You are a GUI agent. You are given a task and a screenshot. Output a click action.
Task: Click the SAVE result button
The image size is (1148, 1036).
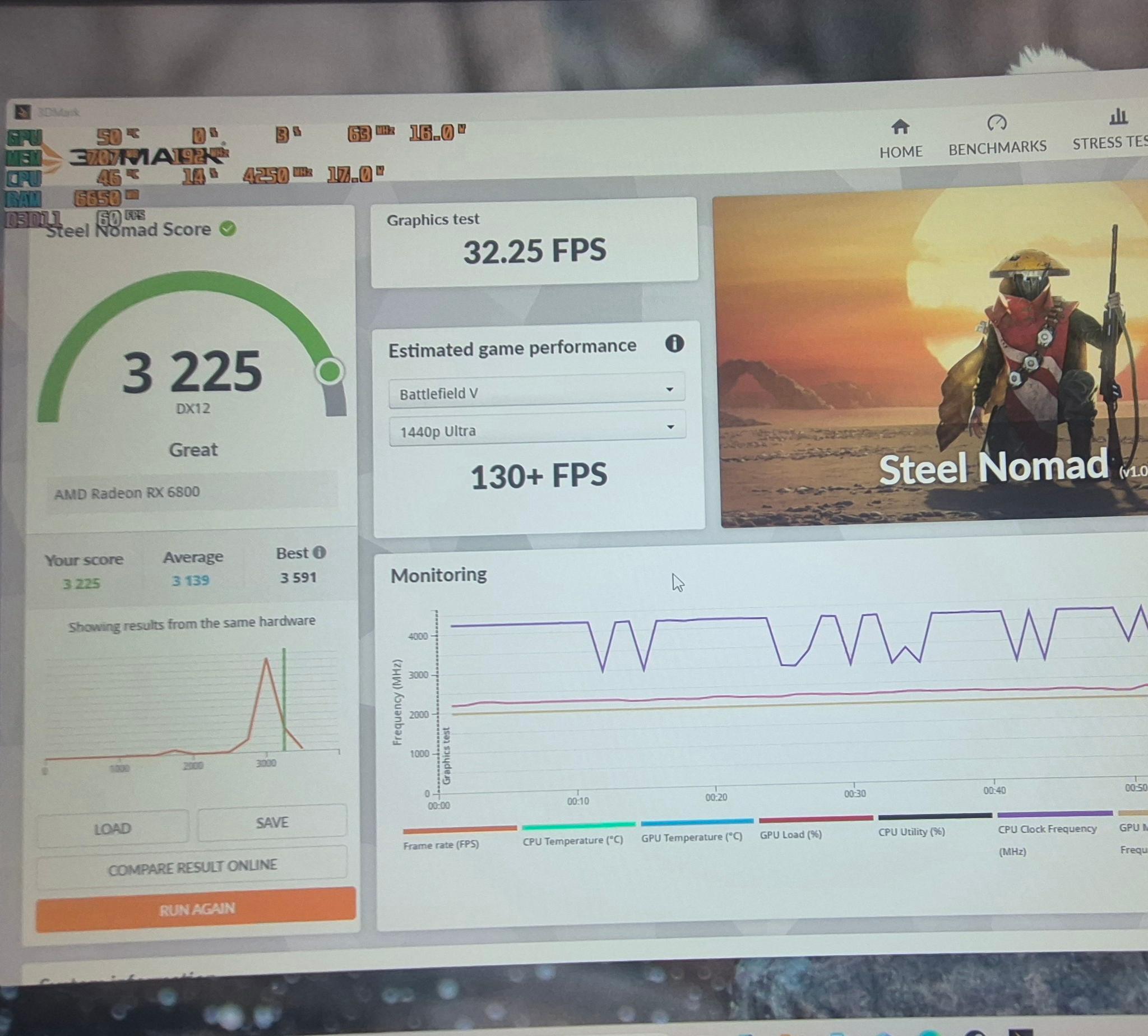[272, 822]
